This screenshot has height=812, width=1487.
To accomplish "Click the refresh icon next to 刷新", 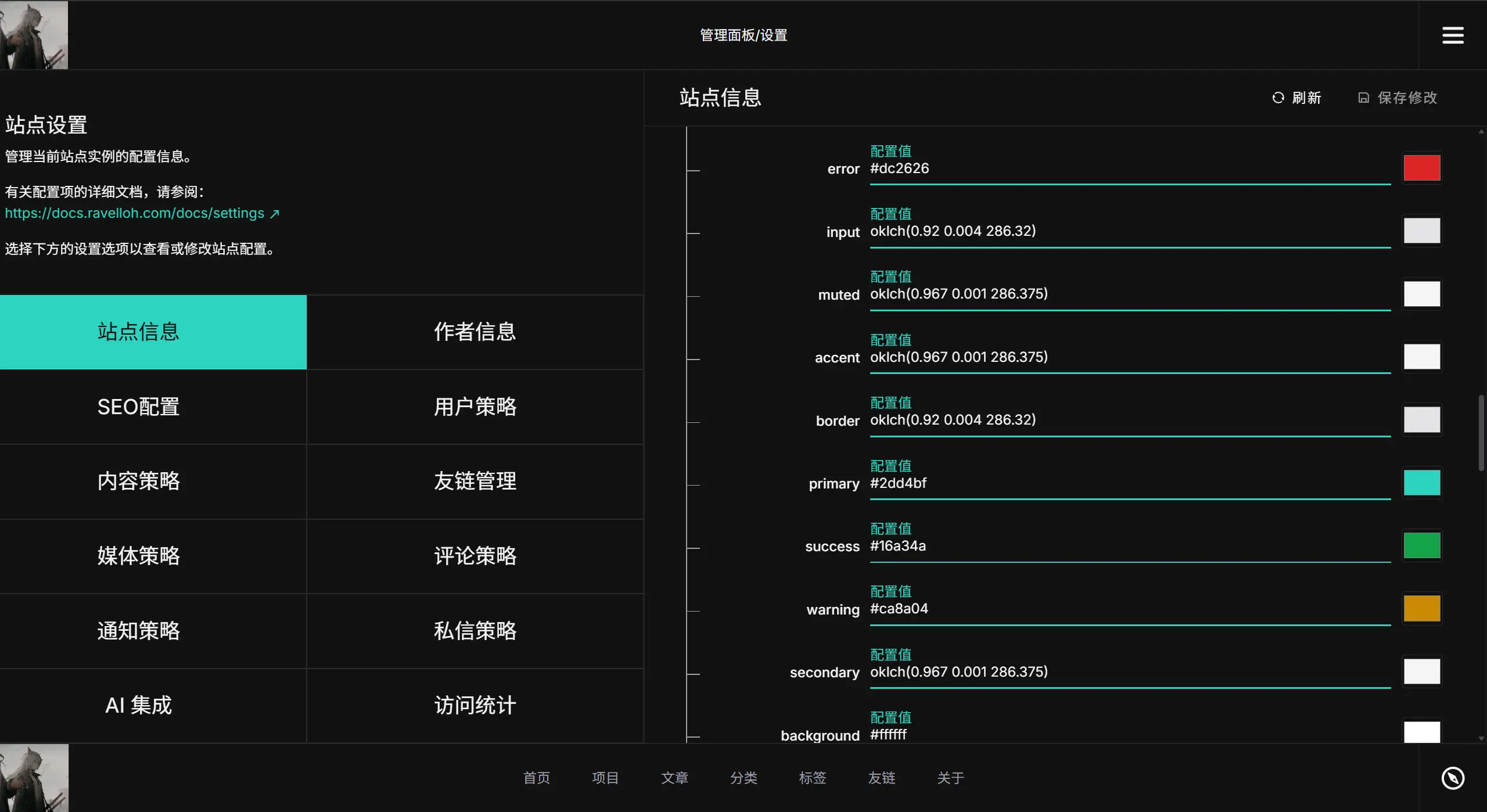I will (x=1278, y=98).
